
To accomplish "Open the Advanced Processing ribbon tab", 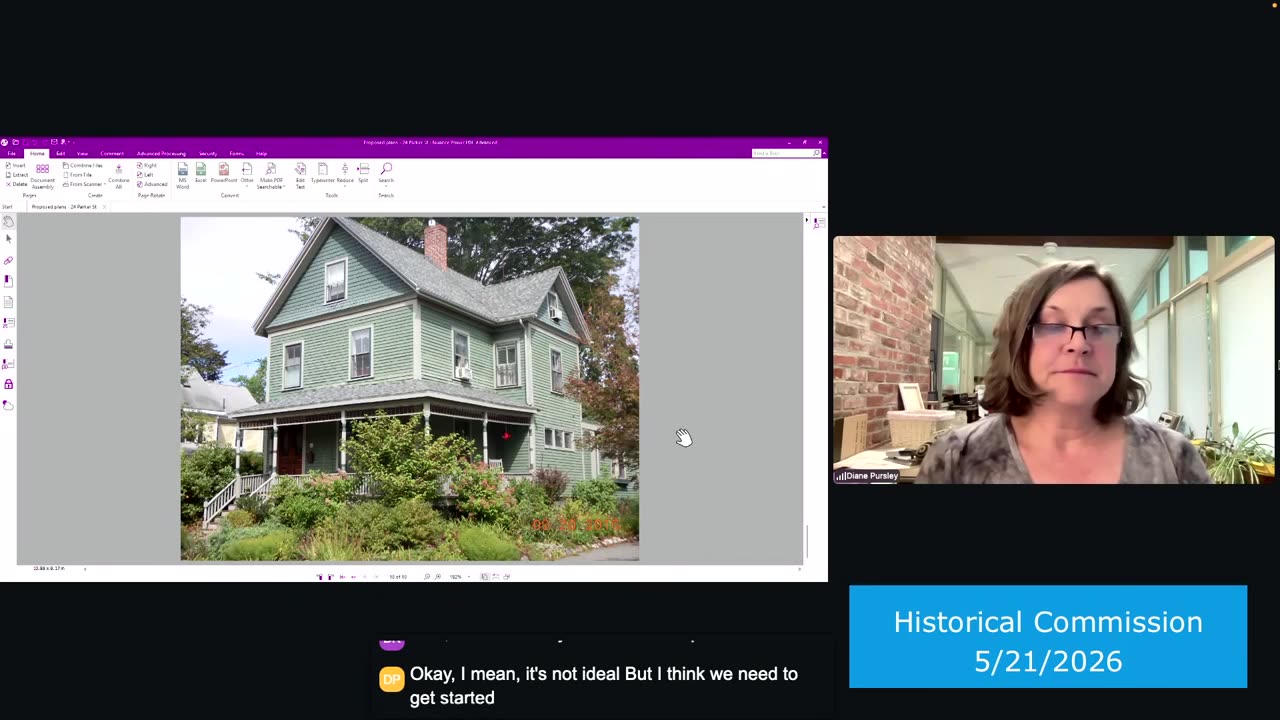I will tap(161, 154).
